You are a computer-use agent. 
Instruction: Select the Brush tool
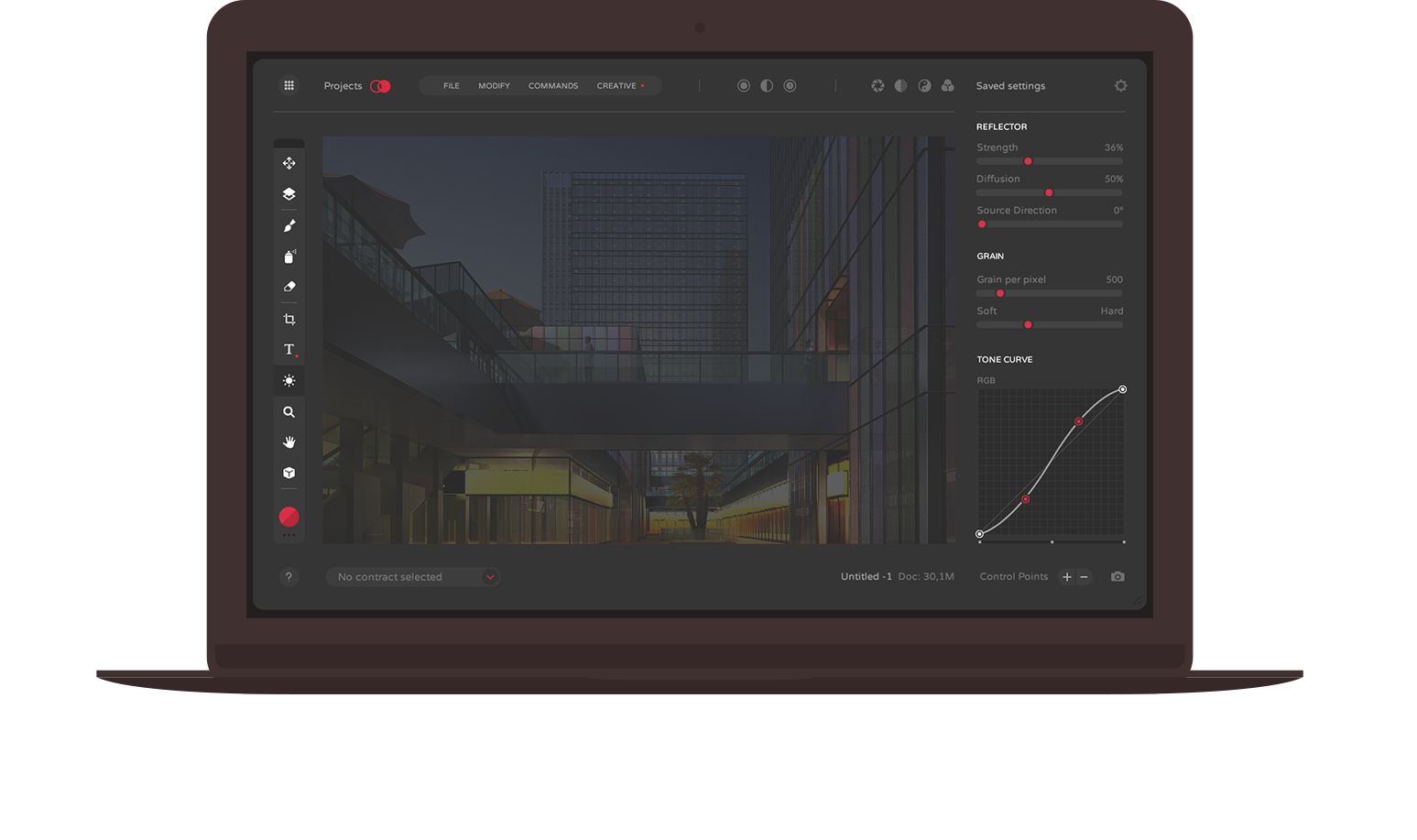[289, 225]
